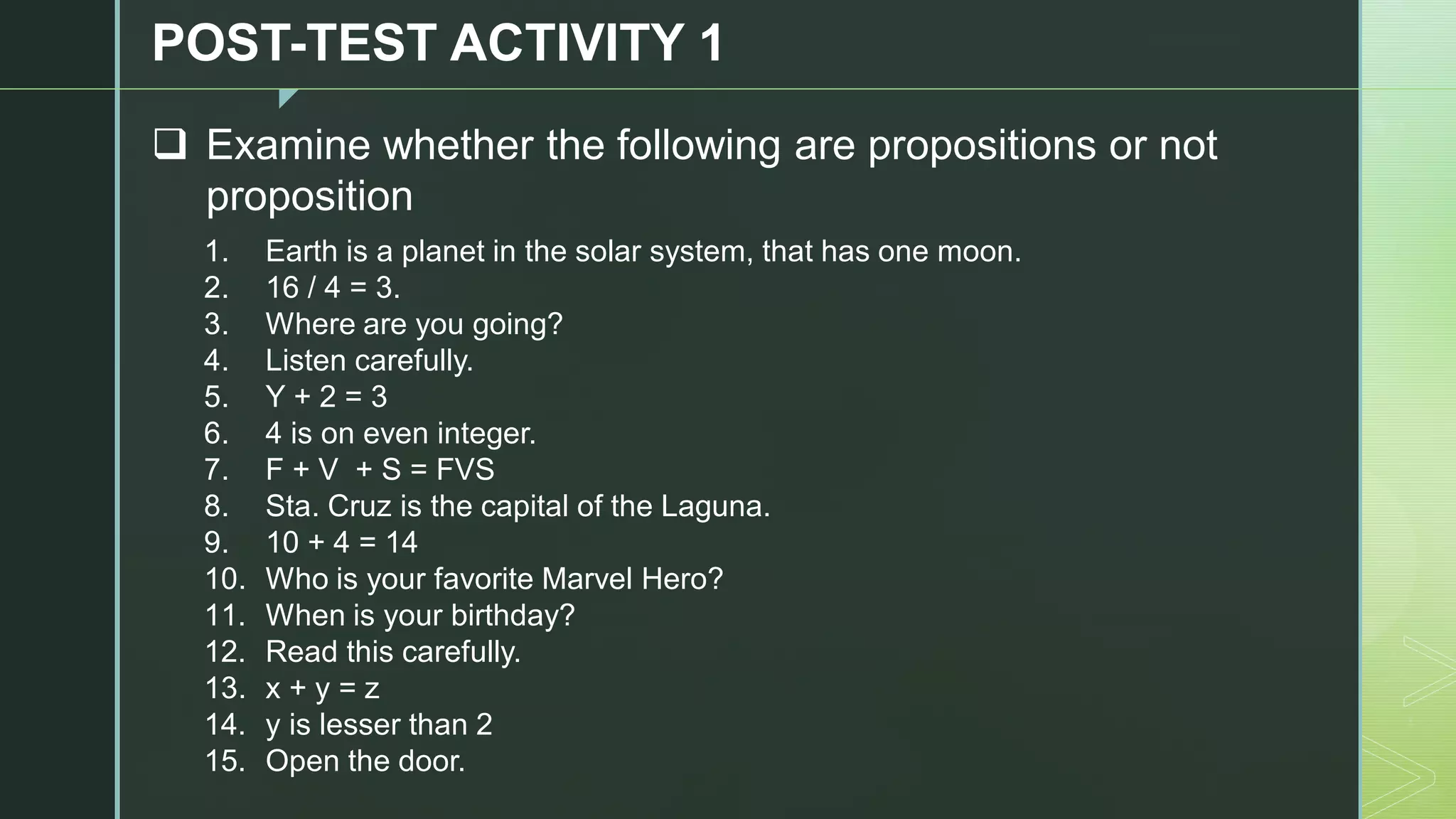1456x819 pixels.
Task: Select item 1 about Earth and moon
Action: pyautogui.click(x=643, y=252)
